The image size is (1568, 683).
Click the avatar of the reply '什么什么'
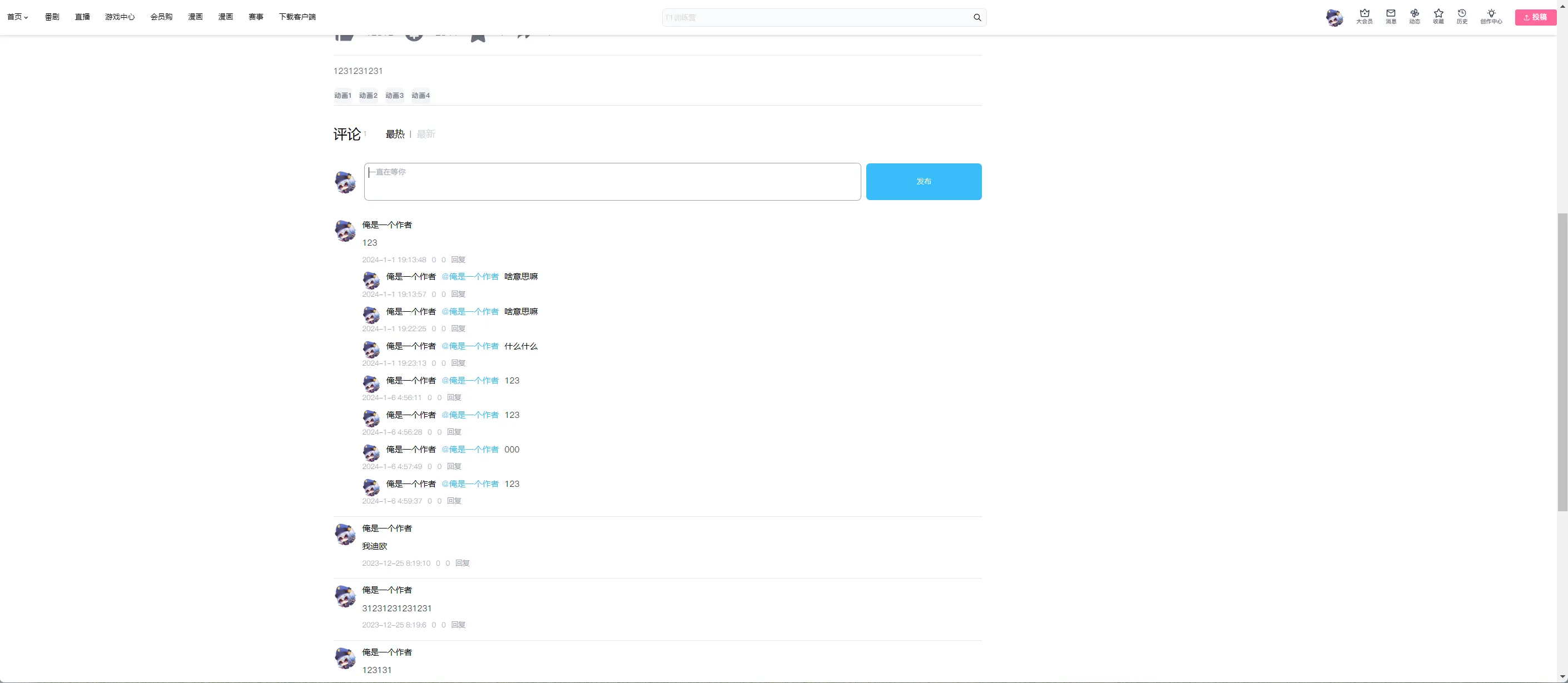[x=371, y=348]
